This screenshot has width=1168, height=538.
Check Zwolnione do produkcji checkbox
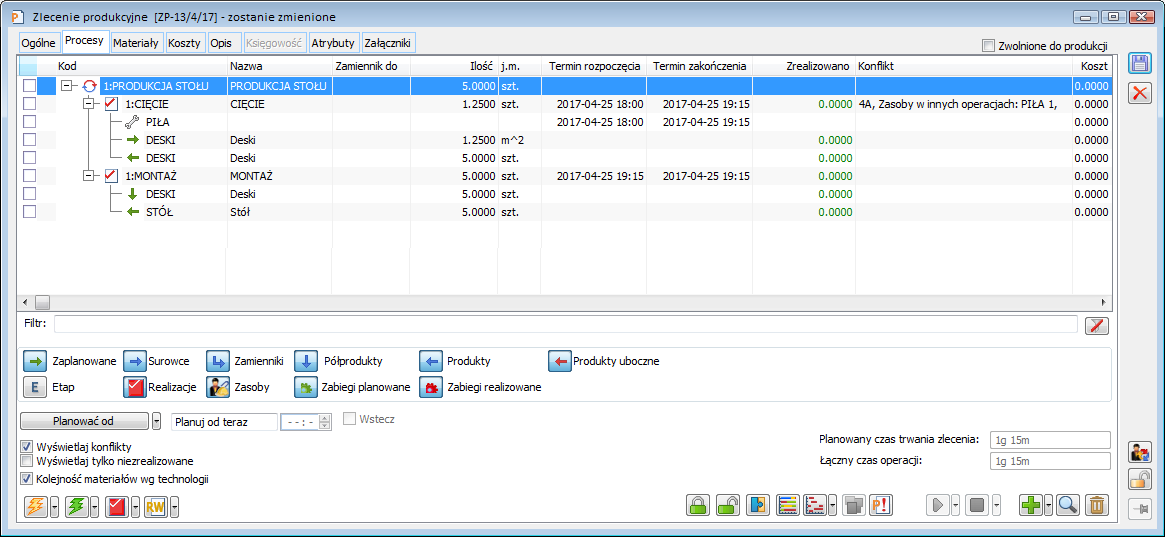tap(989, 46)
